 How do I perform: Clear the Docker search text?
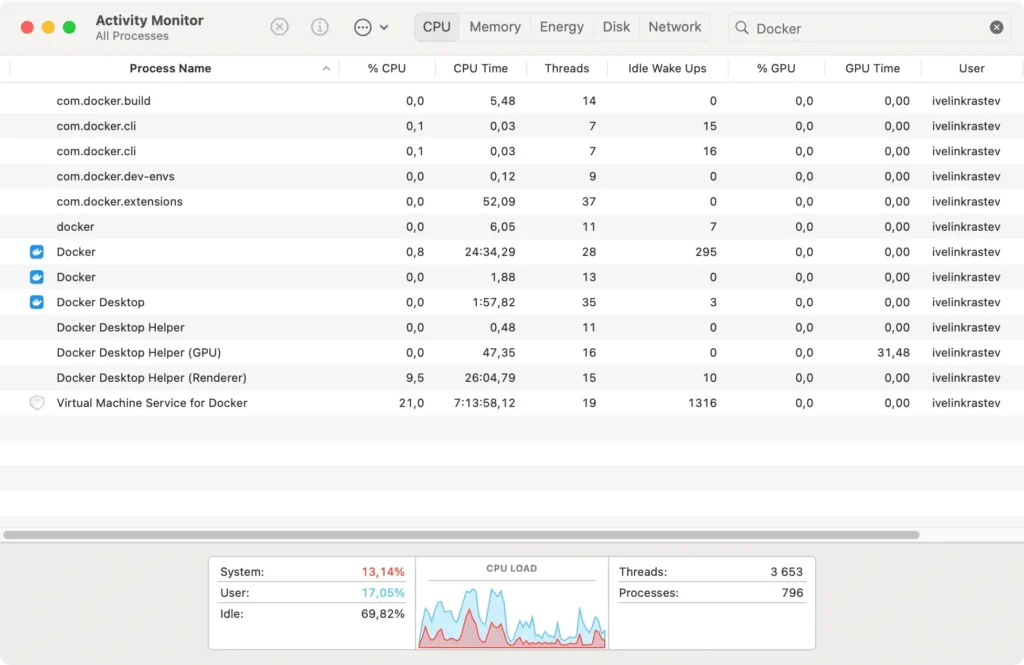pyautogui.click(x=996, y=27)
